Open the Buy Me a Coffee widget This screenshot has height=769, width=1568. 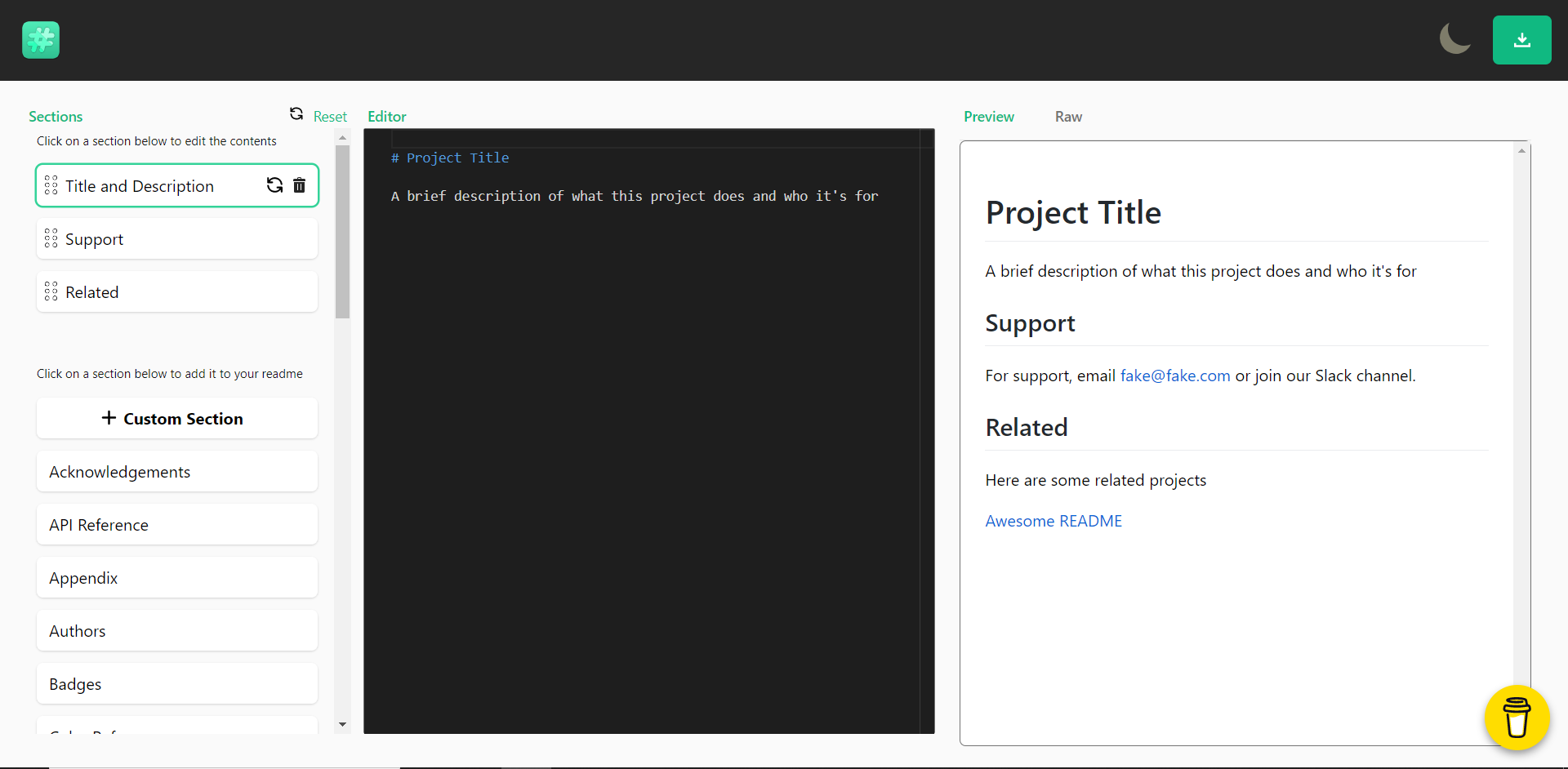pos(1517,717)
